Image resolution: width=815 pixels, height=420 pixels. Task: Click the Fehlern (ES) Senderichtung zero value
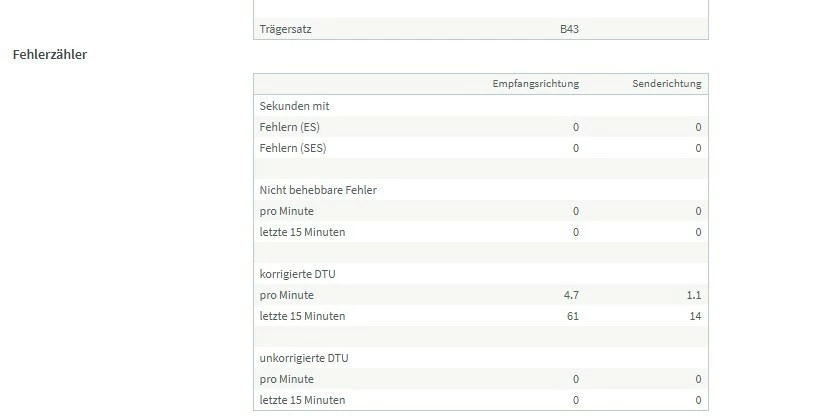(698, 127)
